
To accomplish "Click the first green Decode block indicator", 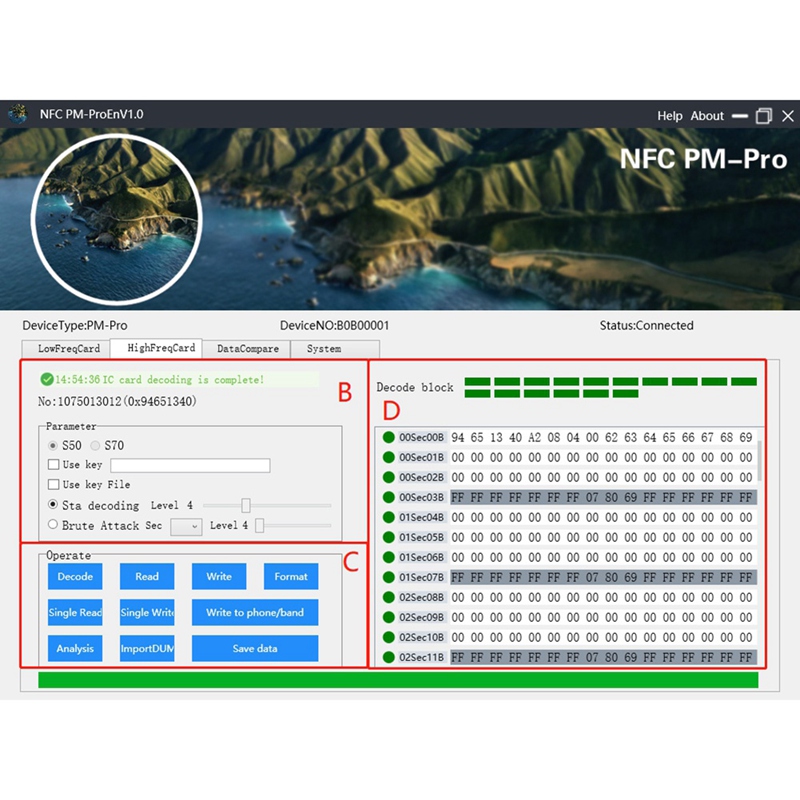I will click(477, 382).
